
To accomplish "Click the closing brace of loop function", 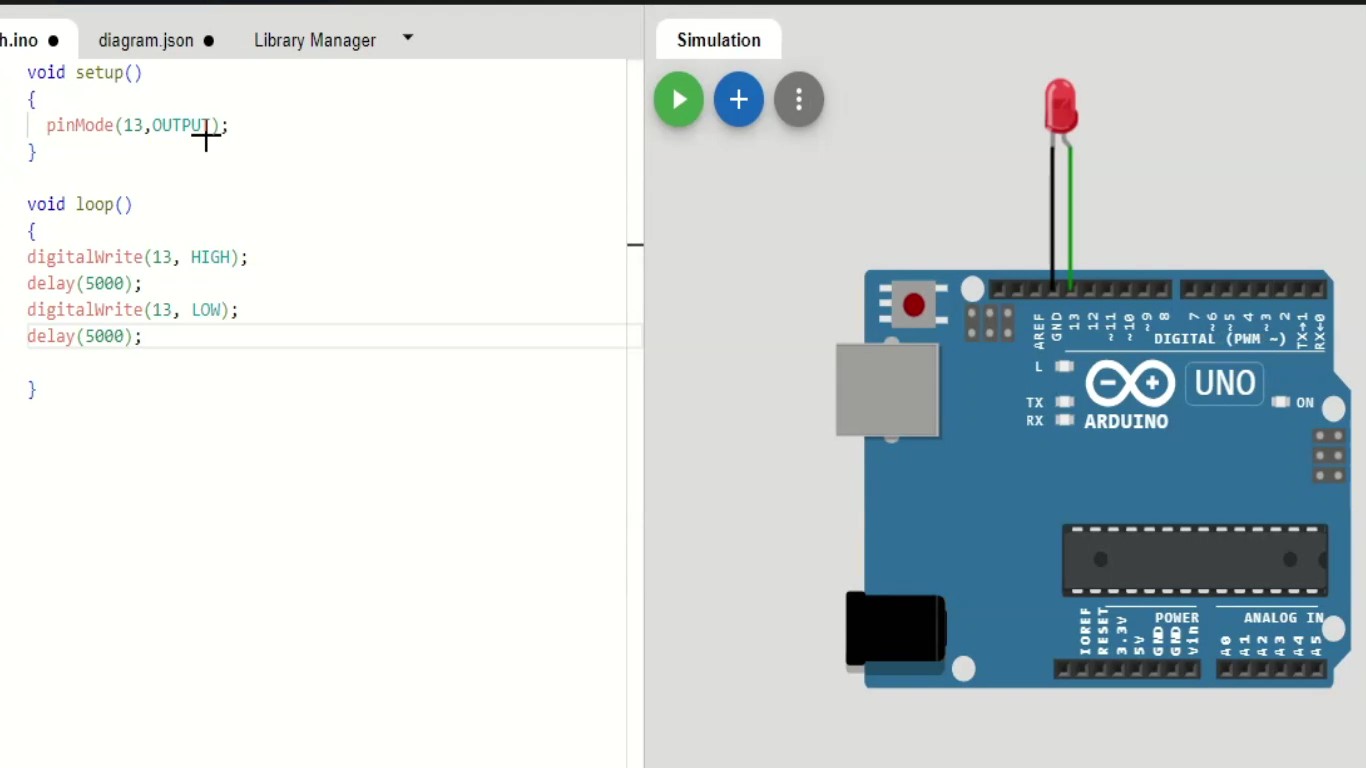I will pos(32,390).
